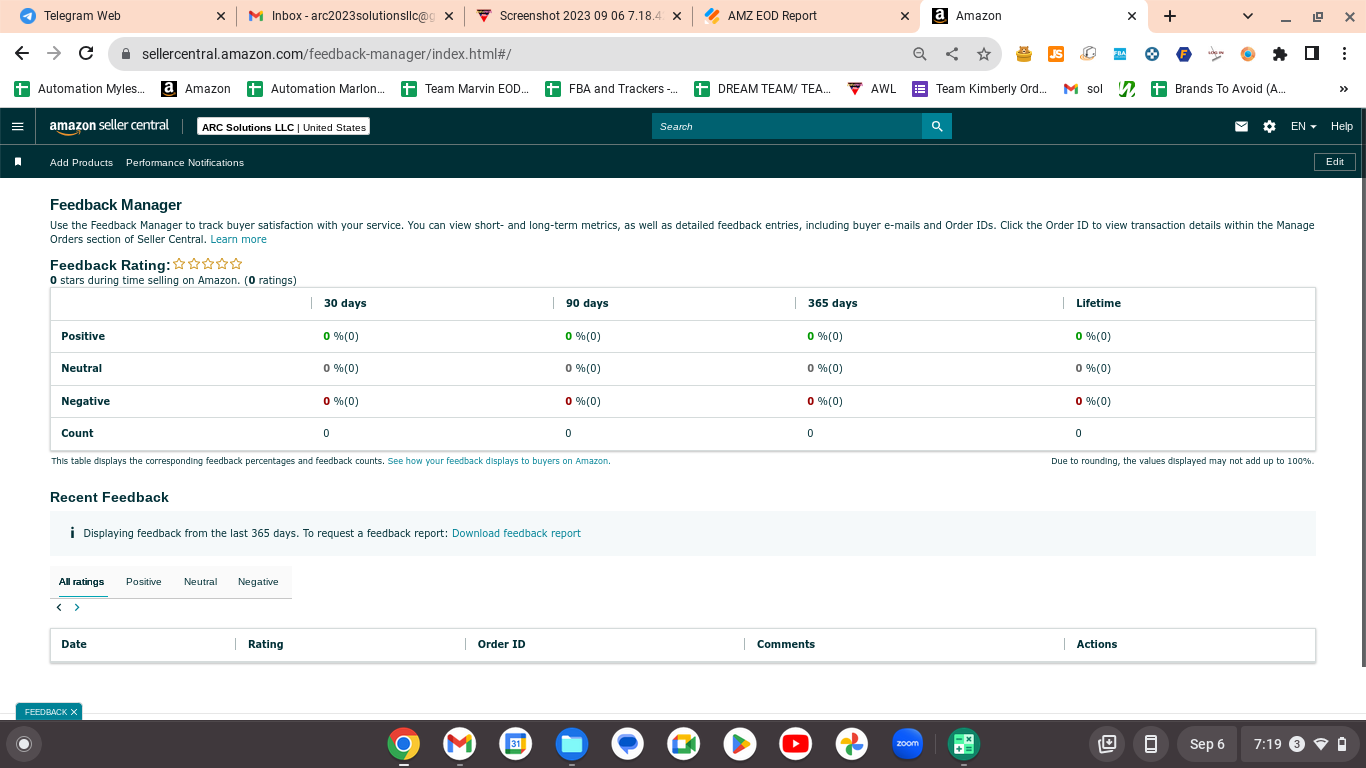Viewport: 1366px width, 768px height.
Task: Reload the page with the refresh icon
Action: pyautogui.click(x=86, y=54)
